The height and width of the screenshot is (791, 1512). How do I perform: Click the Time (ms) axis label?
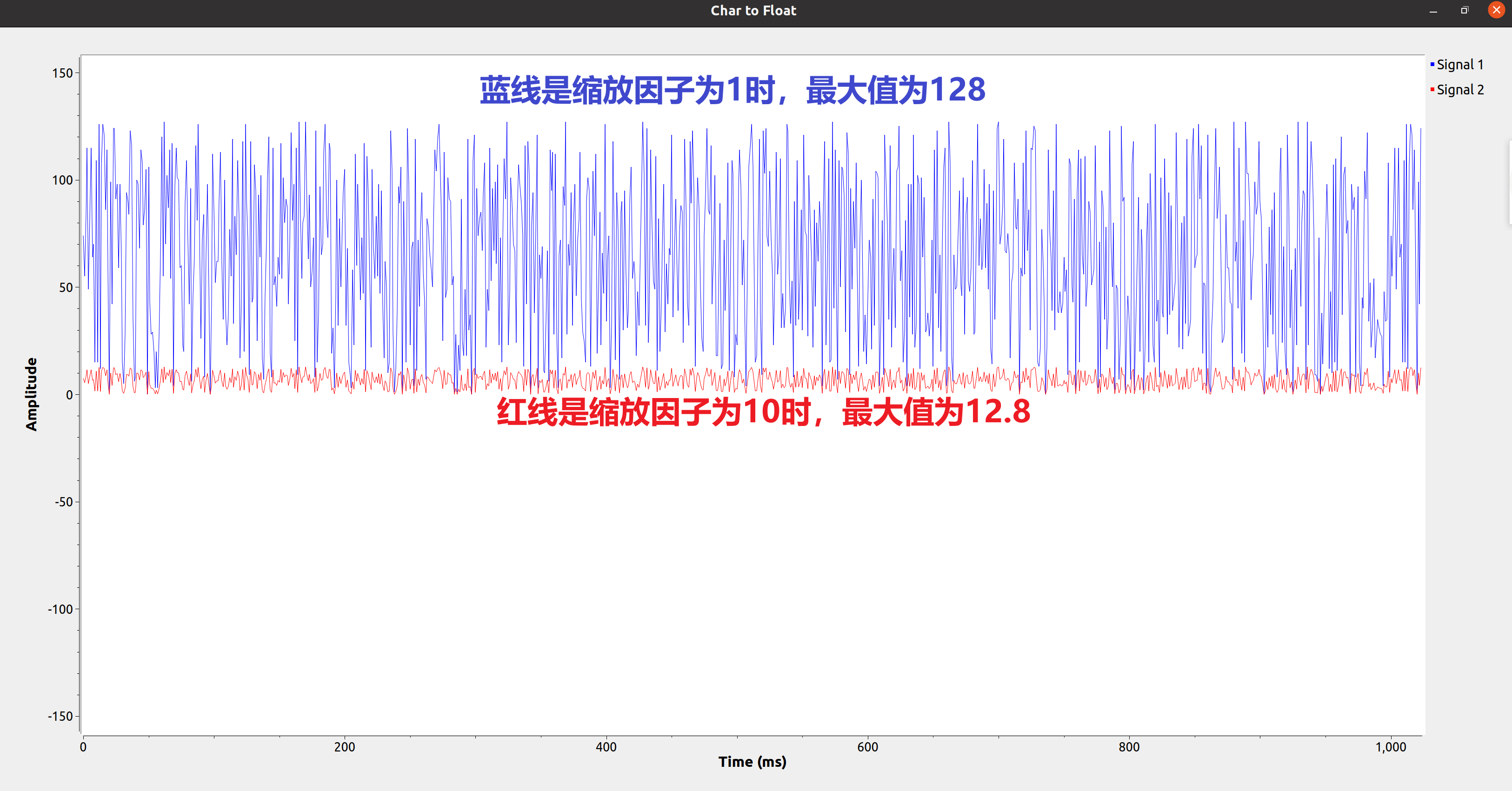tap(752, 762)
